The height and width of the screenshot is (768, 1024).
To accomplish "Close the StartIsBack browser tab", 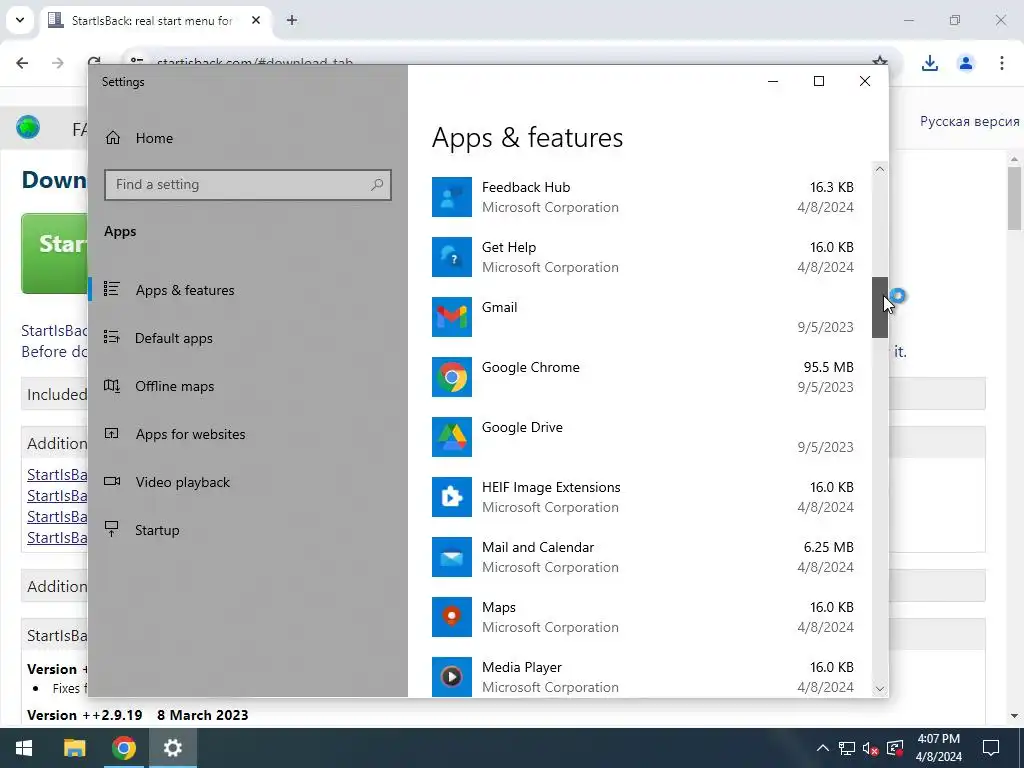I will pyautogui.click(x=256, y=20).
